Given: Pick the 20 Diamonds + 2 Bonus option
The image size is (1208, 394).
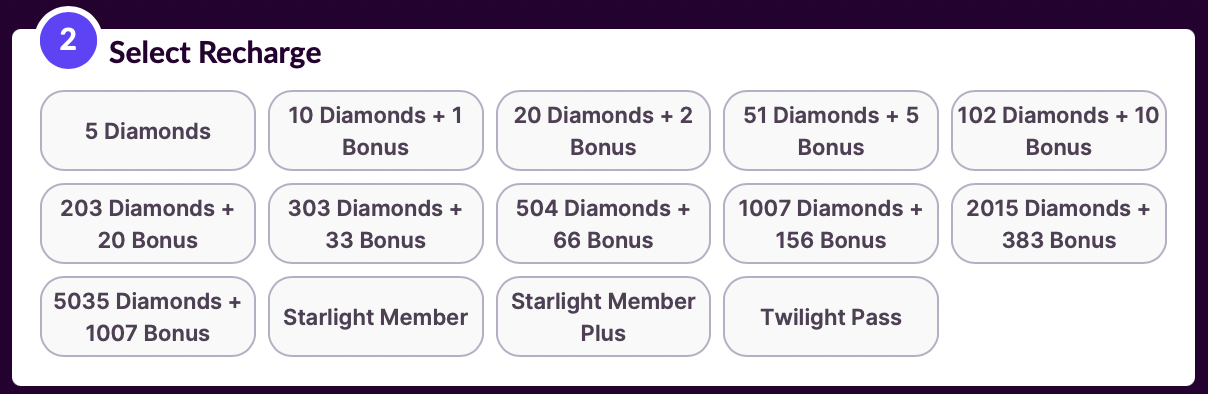Looking at the screenshot, I should coord(603,131).
